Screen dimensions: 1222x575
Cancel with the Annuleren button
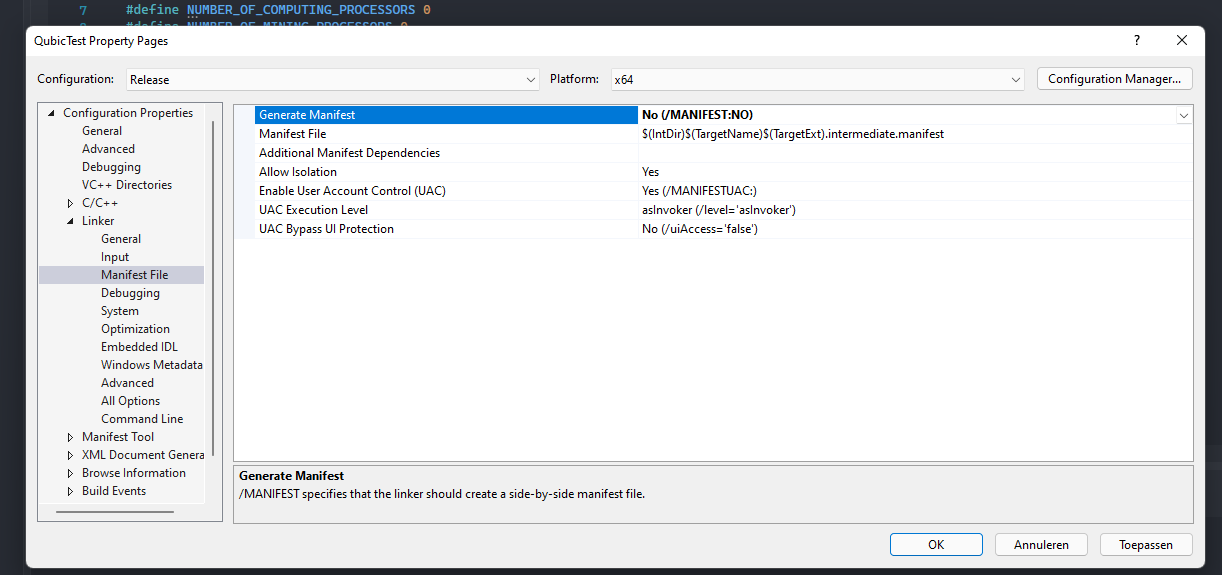point(1041,545)
